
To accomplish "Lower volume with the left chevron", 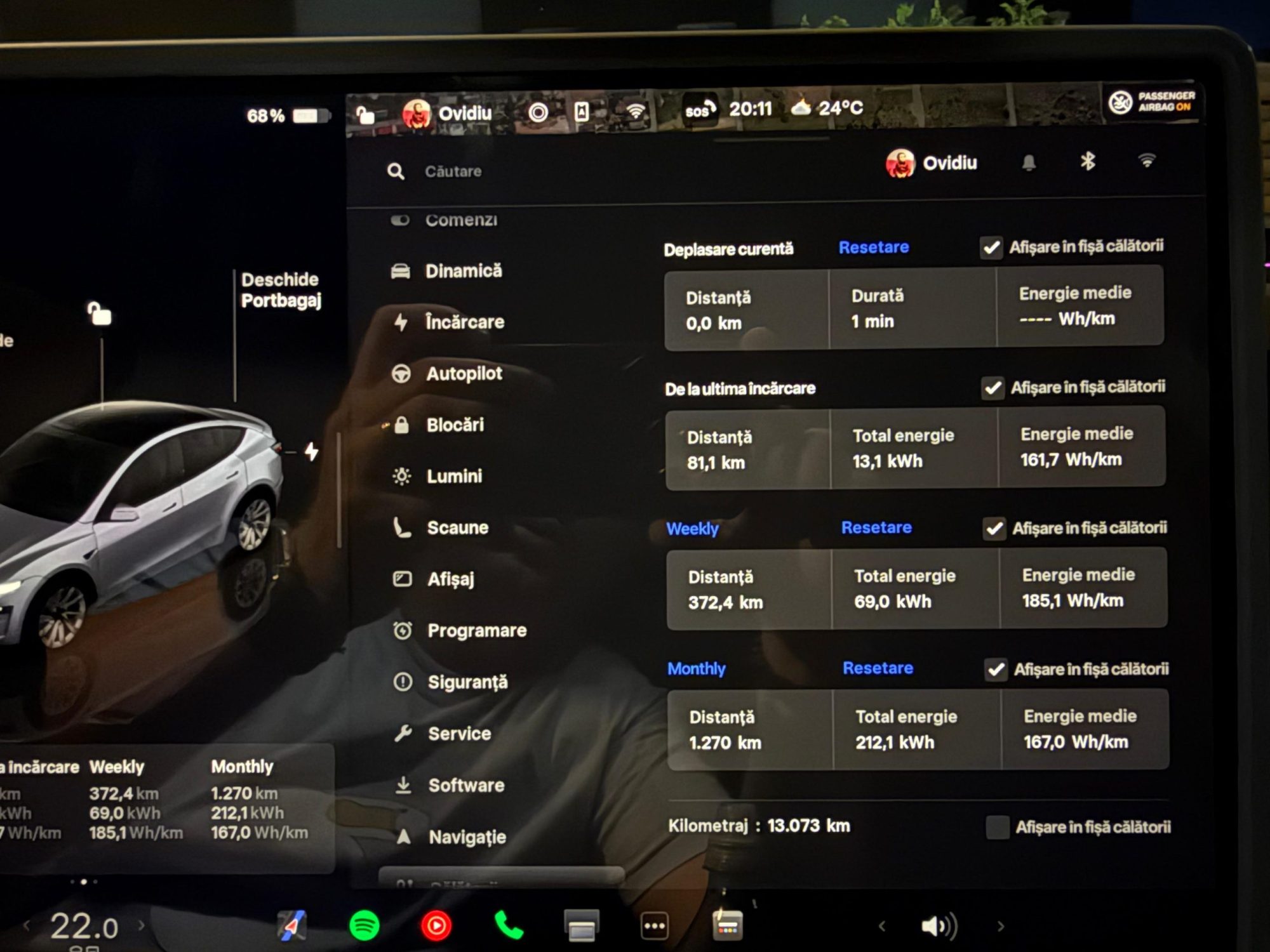I will coord(882,927).
